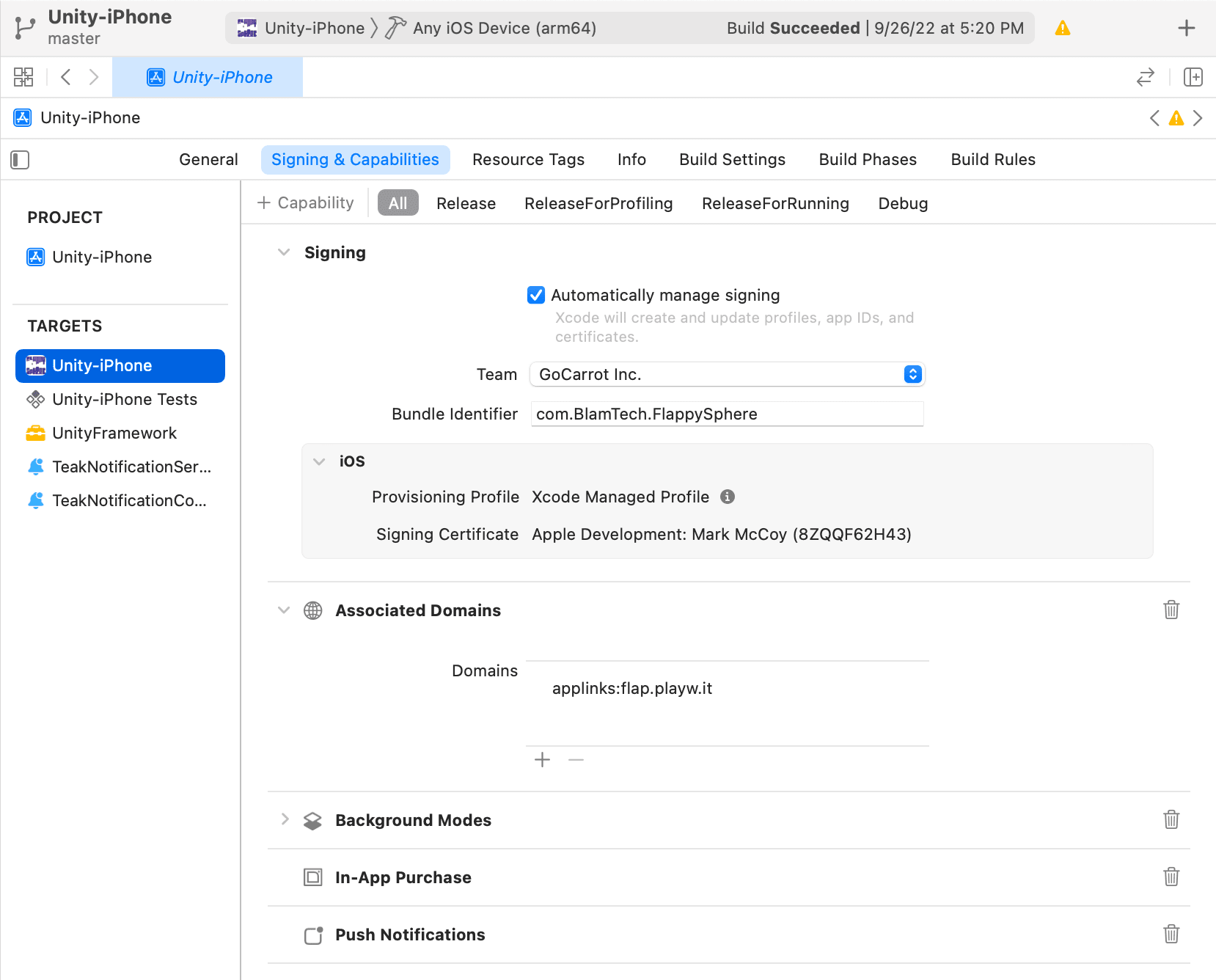Click the Unity-iPhone project icon in jump bar

tap(23, 118)
